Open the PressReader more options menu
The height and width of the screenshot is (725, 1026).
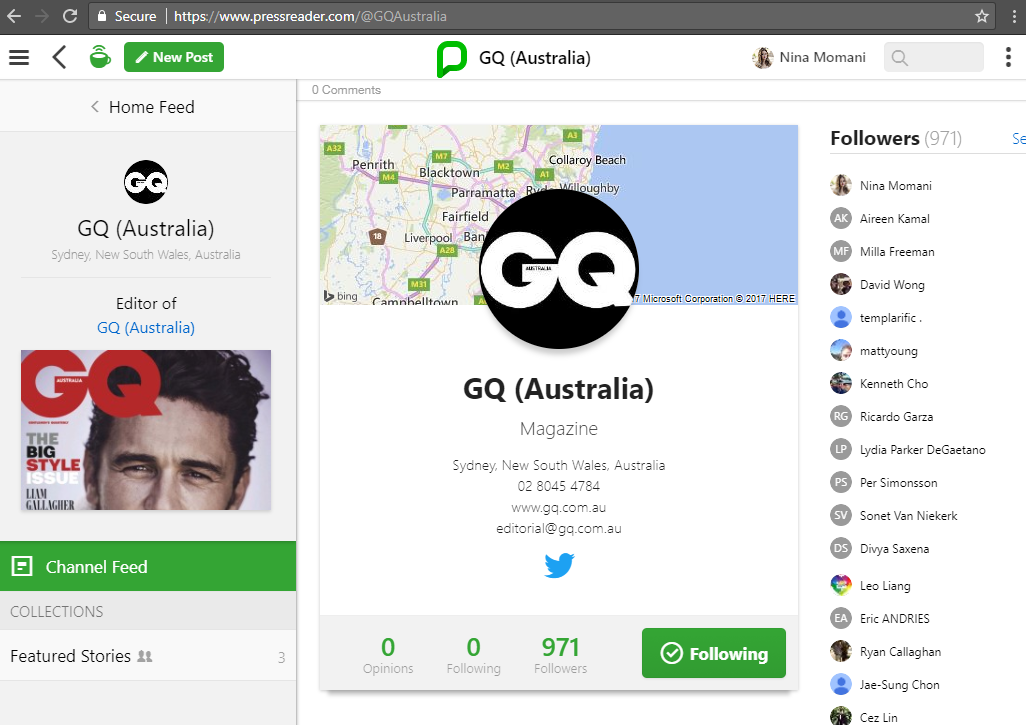1008,58
